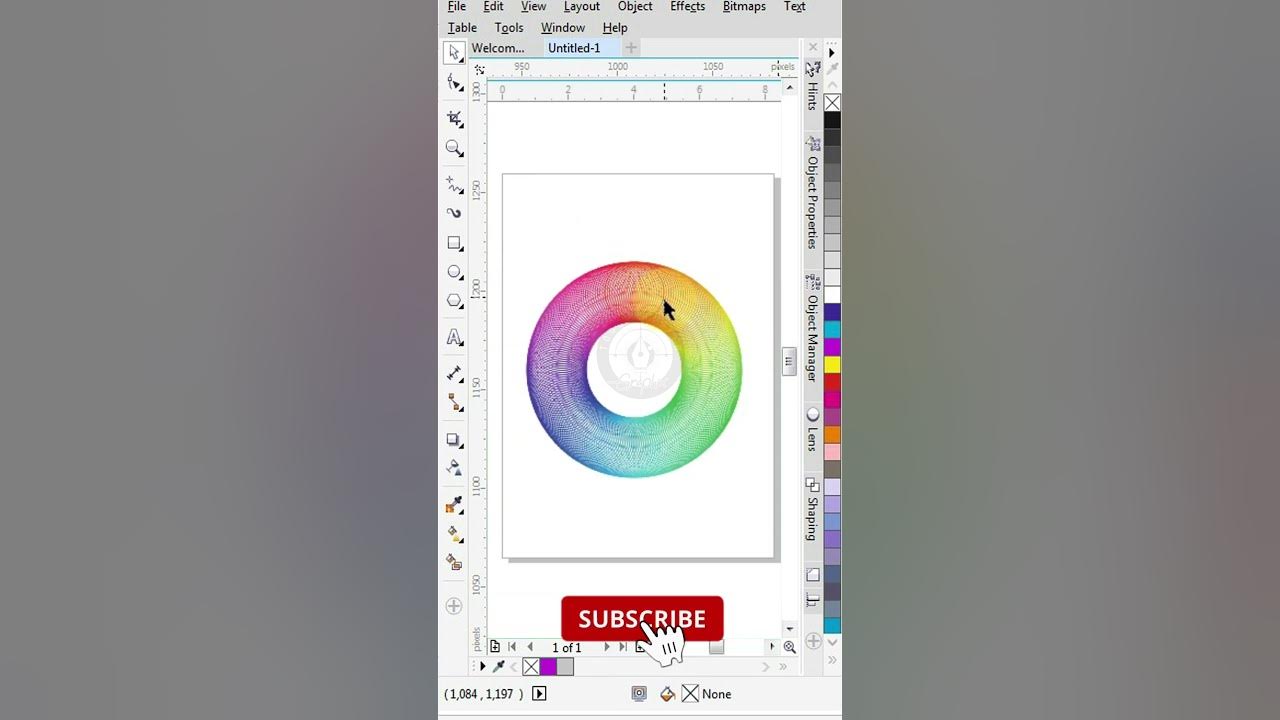Viewport: 1280px width, 720px height.
Task: Open the Layout menu
Action: click(x=582, y=7)
